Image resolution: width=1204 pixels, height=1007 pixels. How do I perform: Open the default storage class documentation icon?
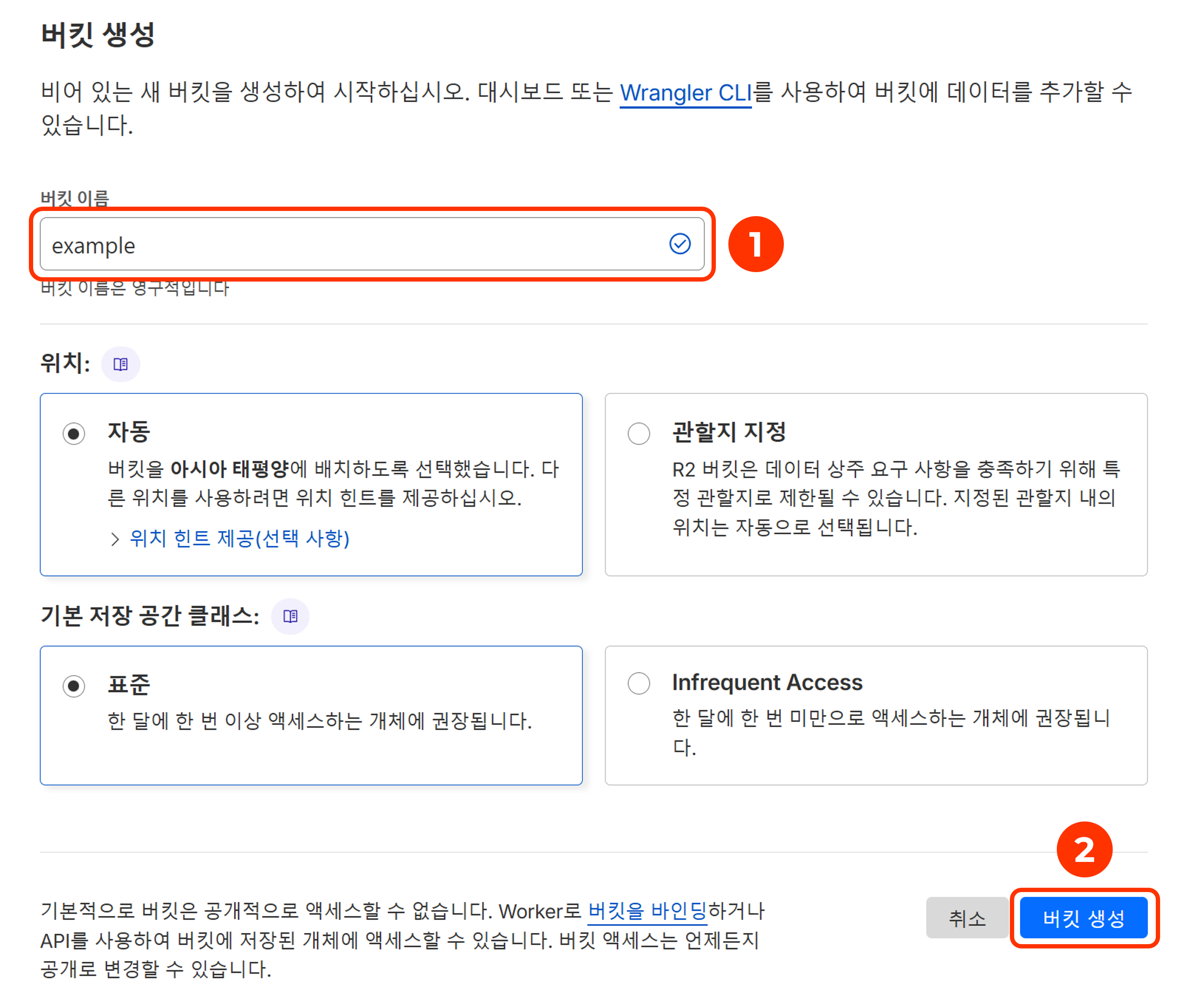290,617
